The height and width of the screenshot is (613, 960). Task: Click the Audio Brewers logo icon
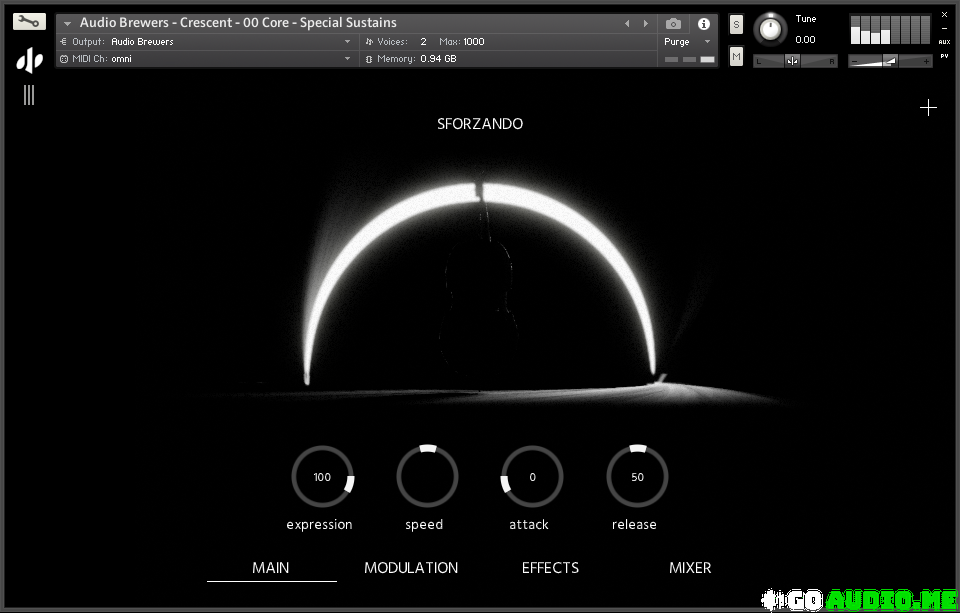tap(29, 61)
